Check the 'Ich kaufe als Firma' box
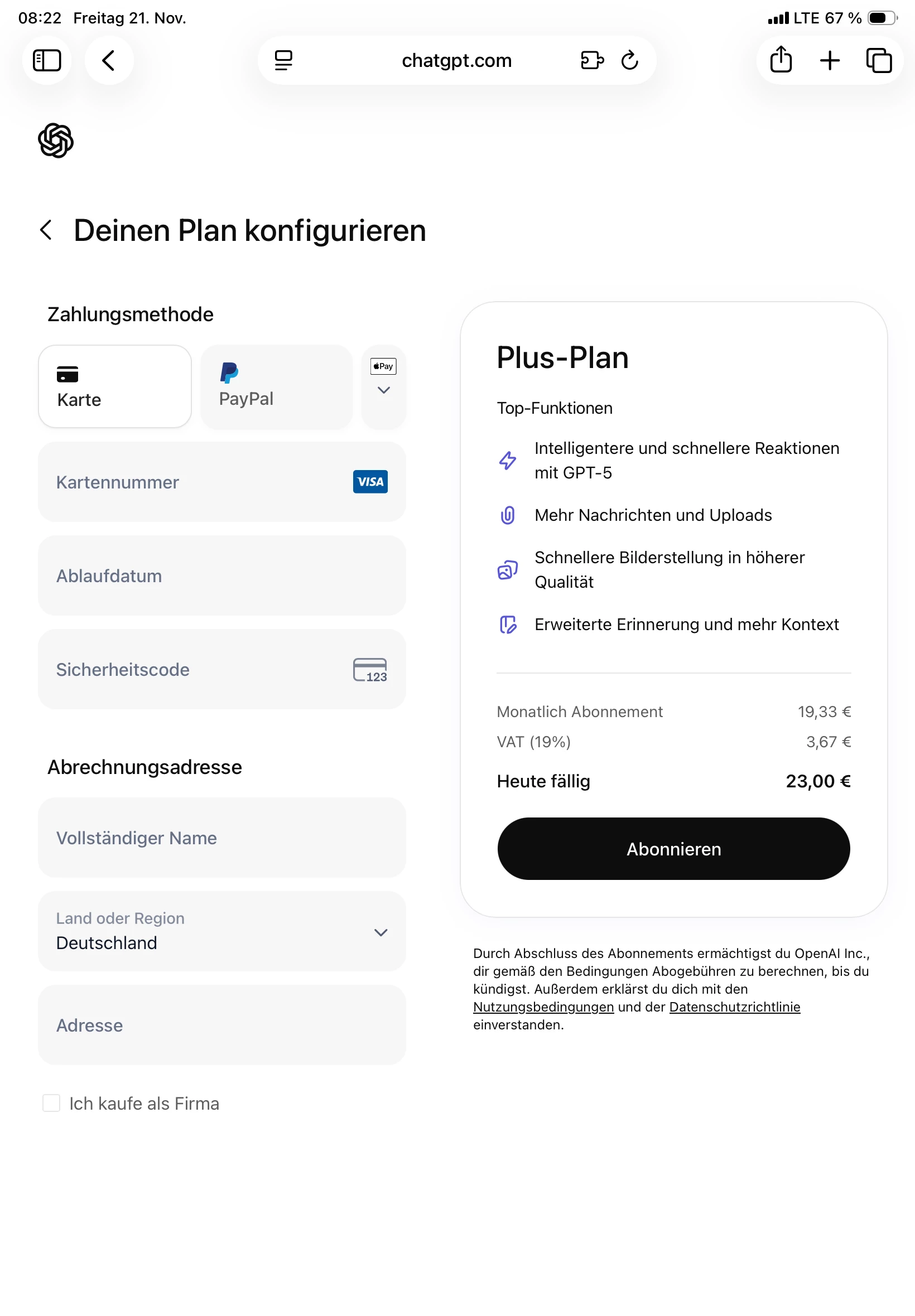 pyautogui.click(x=51, y=1103)
